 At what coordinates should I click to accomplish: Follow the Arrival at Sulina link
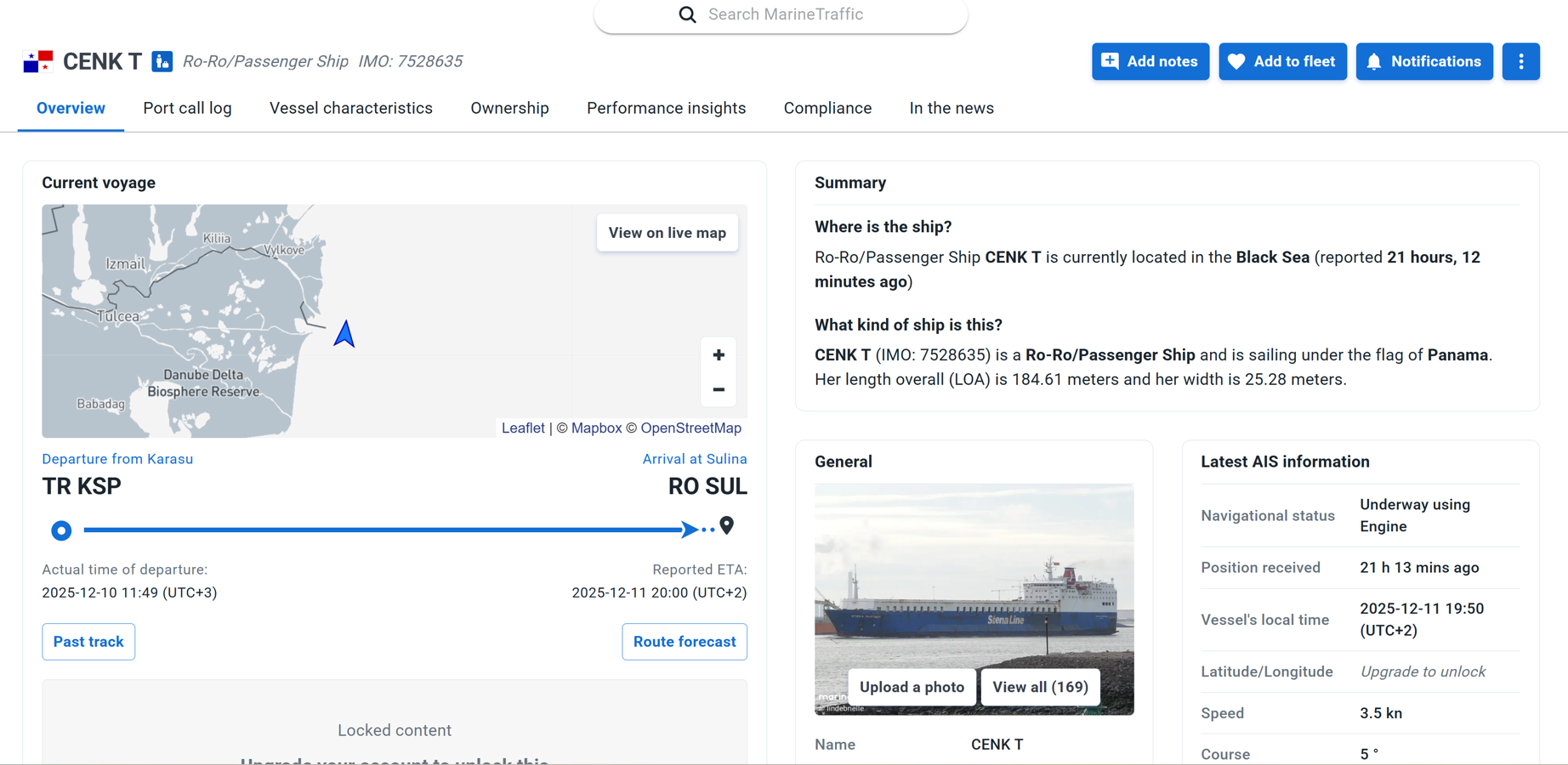click(x=694, y=459)
